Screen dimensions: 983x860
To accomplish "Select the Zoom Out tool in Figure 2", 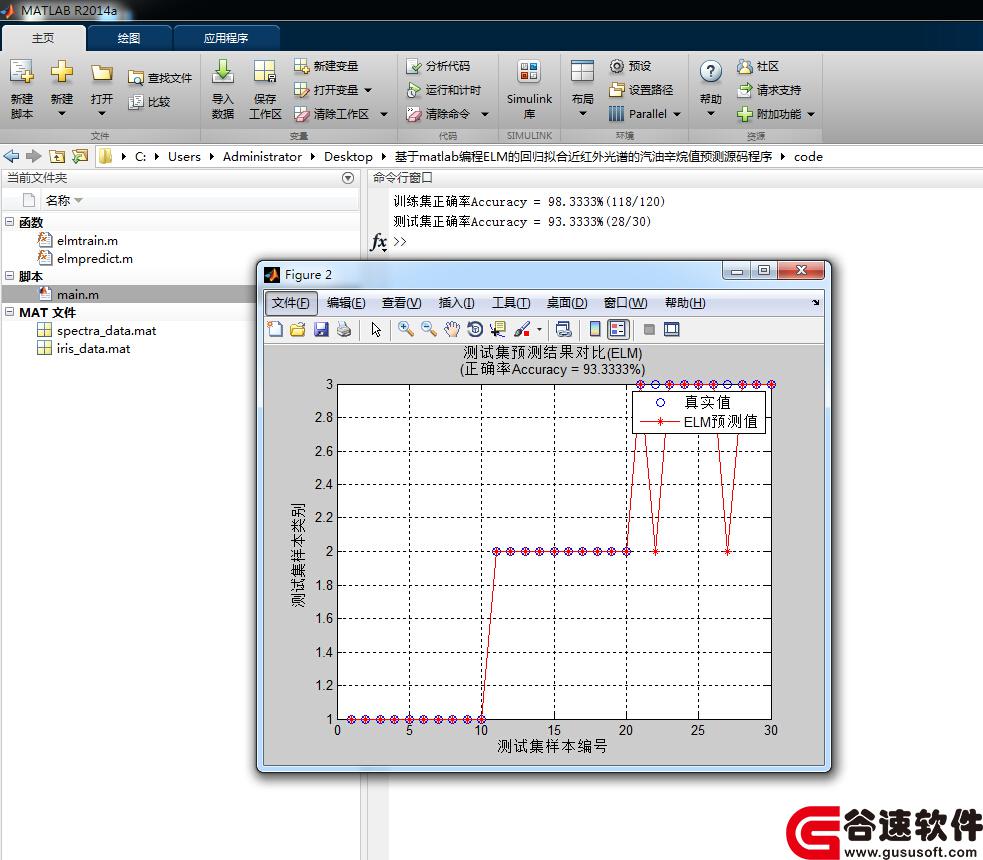I will 429,329.
